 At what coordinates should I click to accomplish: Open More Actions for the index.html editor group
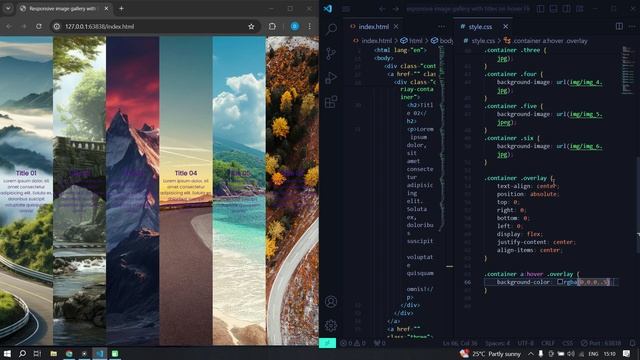tap(442, 27)
